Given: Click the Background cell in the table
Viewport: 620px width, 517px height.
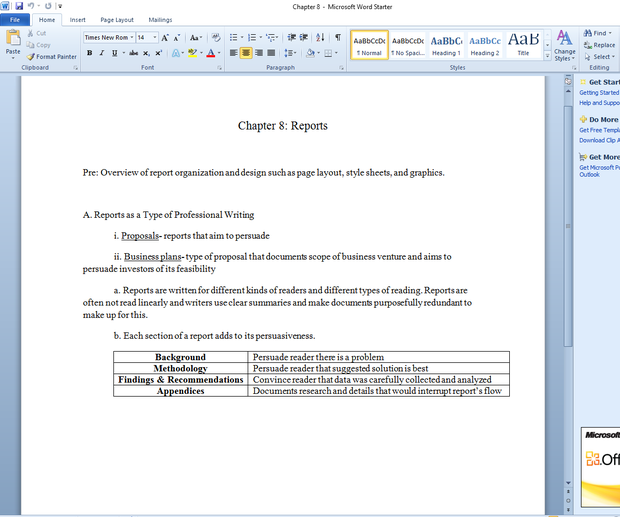Looking at the screenshot, I should pos(180,357).
